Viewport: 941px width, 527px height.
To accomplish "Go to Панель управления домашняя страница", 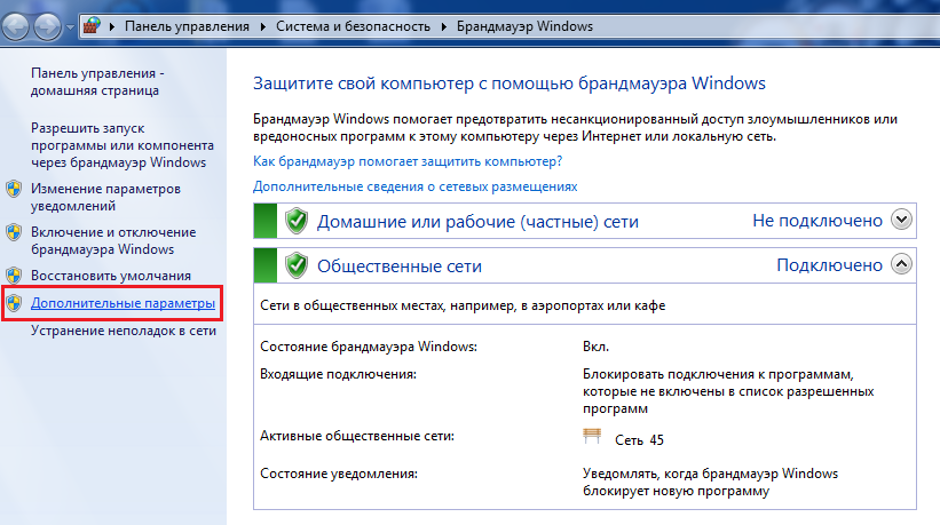I will (97, 82).
